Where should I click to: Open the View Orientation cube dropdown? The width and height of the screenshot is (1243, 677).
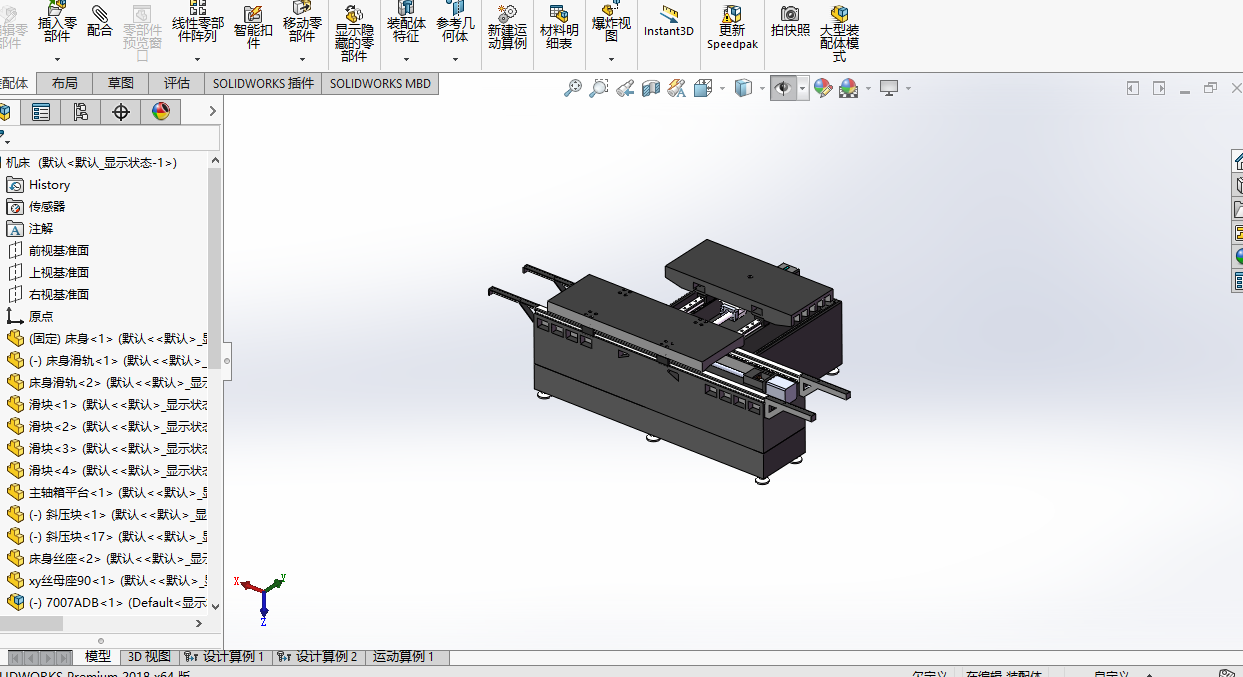722,89
